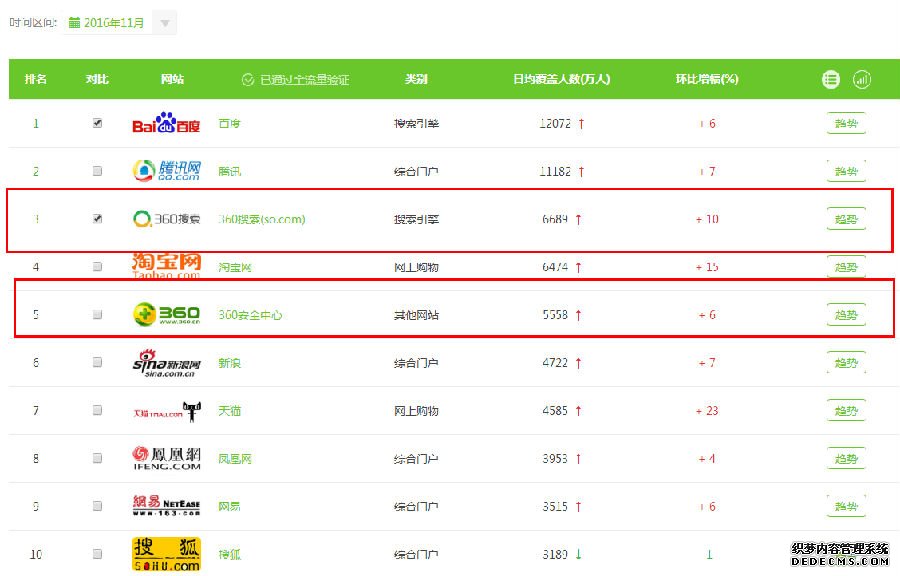This screenshot has height=576, width=900.
Task: Open the 搜狐 site link
Action: [x=230, y=555]
